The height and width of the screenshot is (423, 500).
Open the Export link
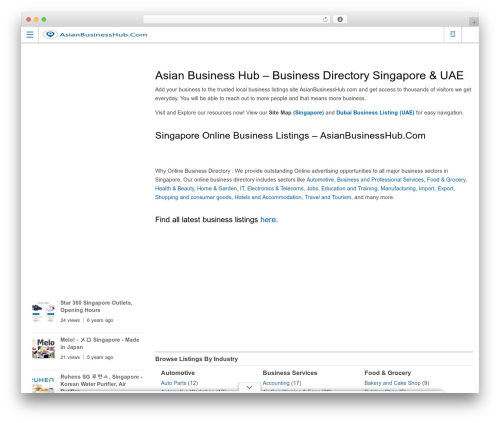pos(446,189)
